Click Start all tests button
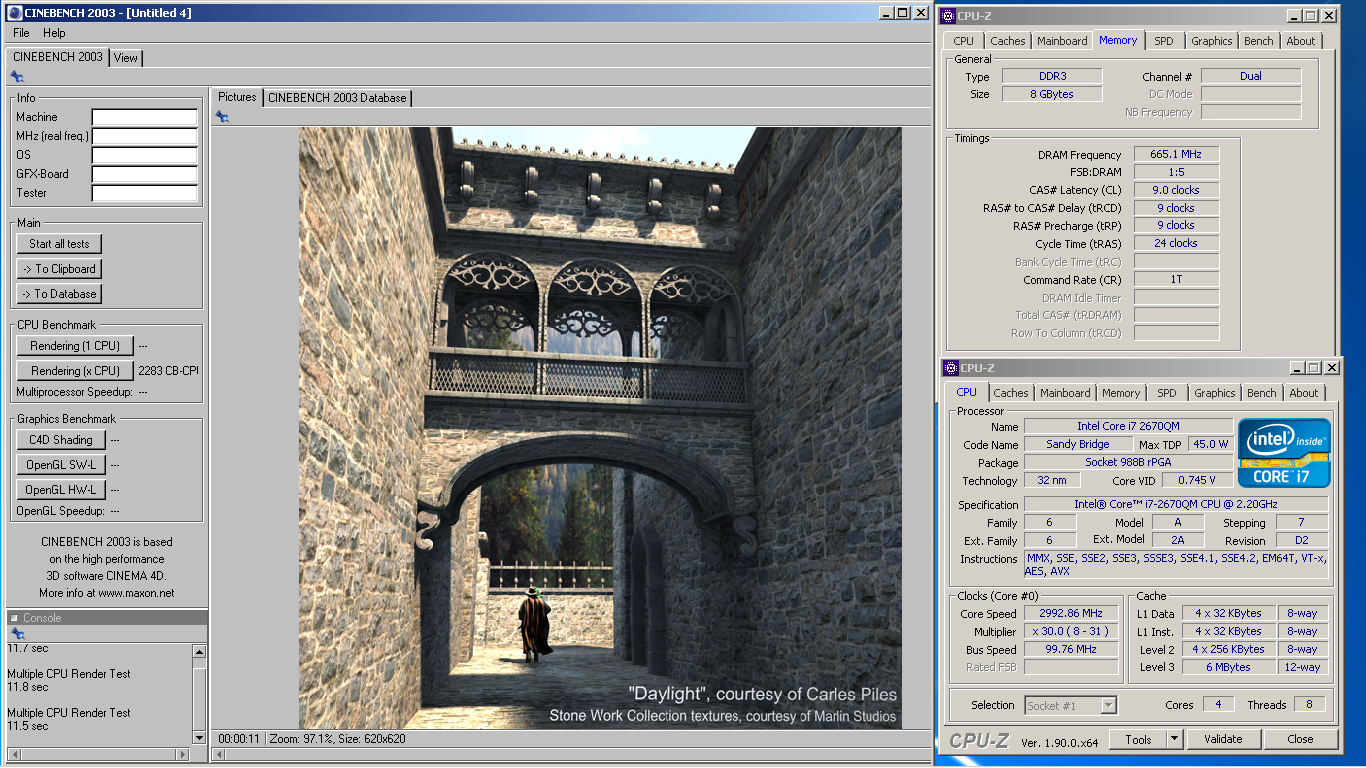Image resolution: width=1366 pixels, height=768 pixels. 59,244
